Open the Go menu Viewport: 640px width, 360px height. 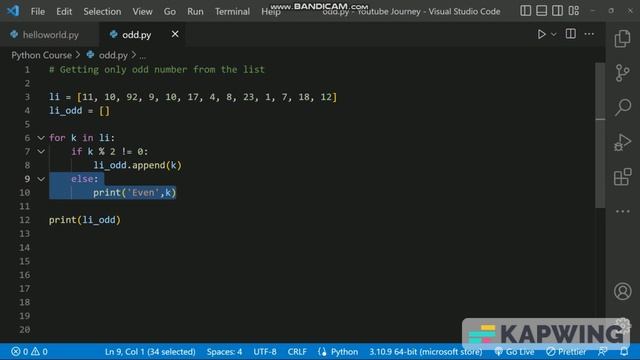[x=170, y=11]
